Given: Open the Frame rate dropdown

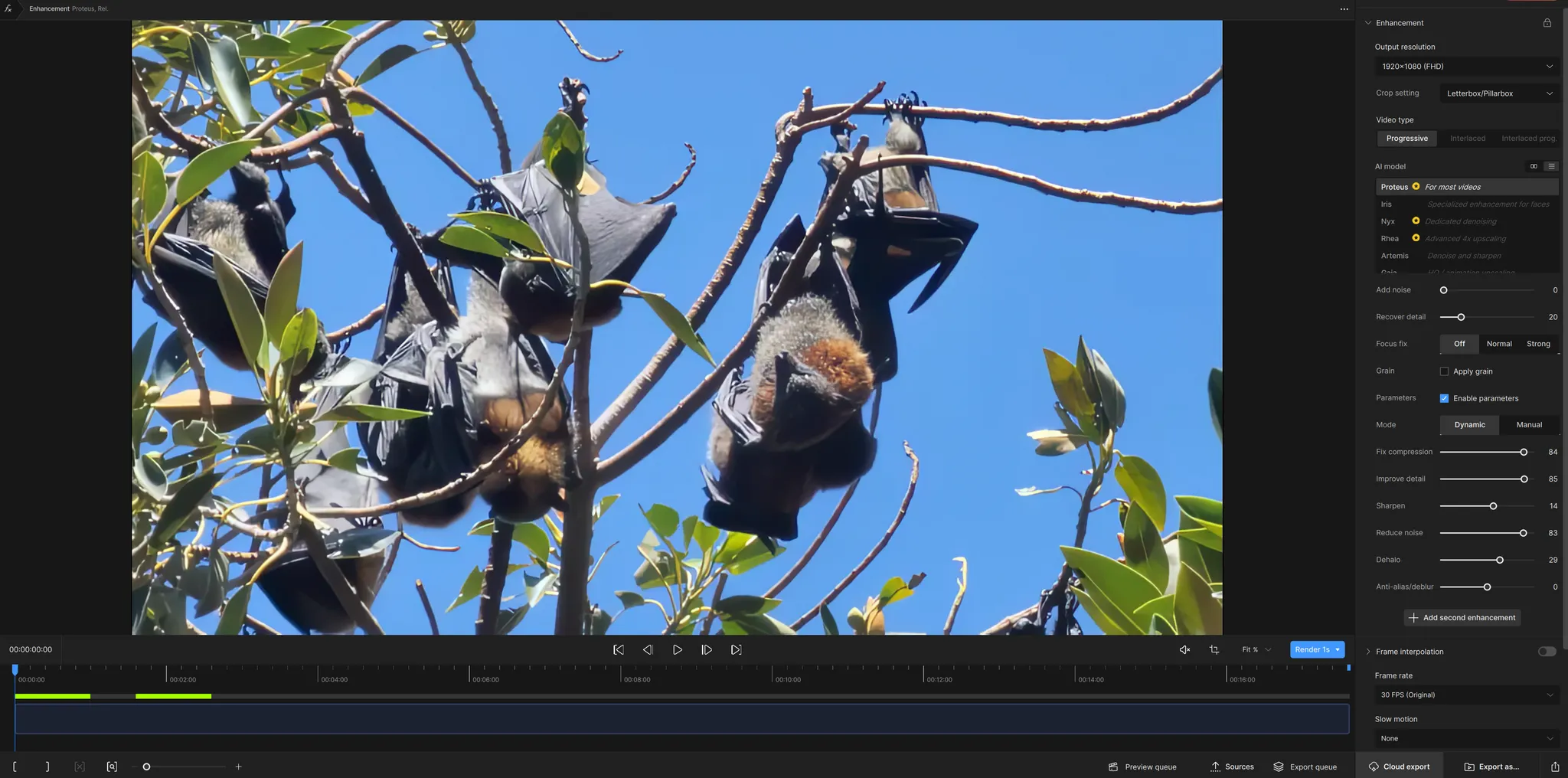Looking at the screenshot, I should (x=1467, y=695).
